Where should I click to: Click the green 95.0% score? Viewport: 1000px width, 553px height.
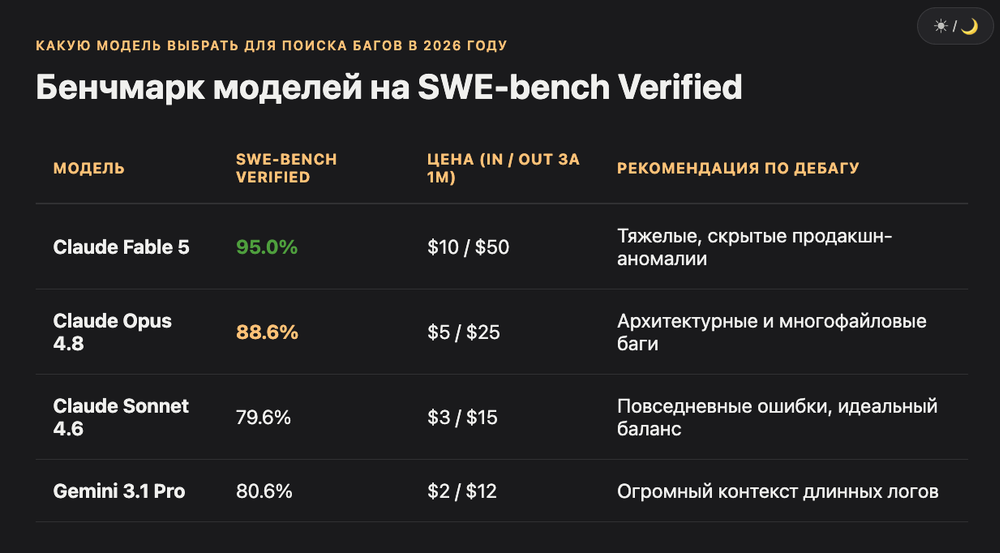(267, 247)
